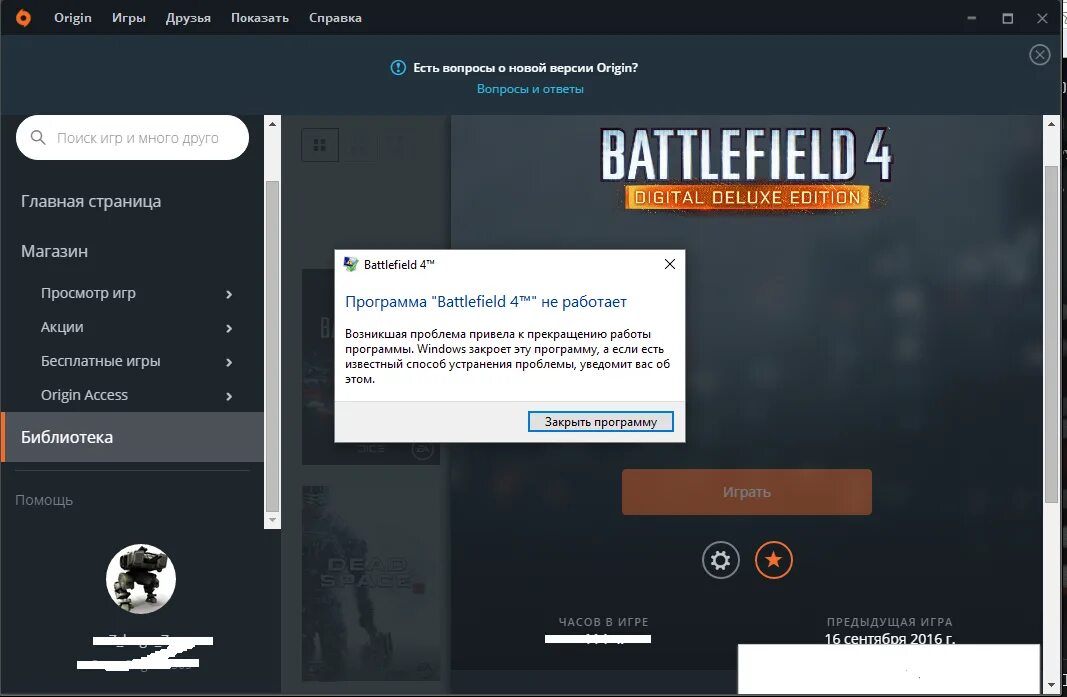1067x697 pixels.
Task: Open the Друзья menu
Action: tap(188, 18)
